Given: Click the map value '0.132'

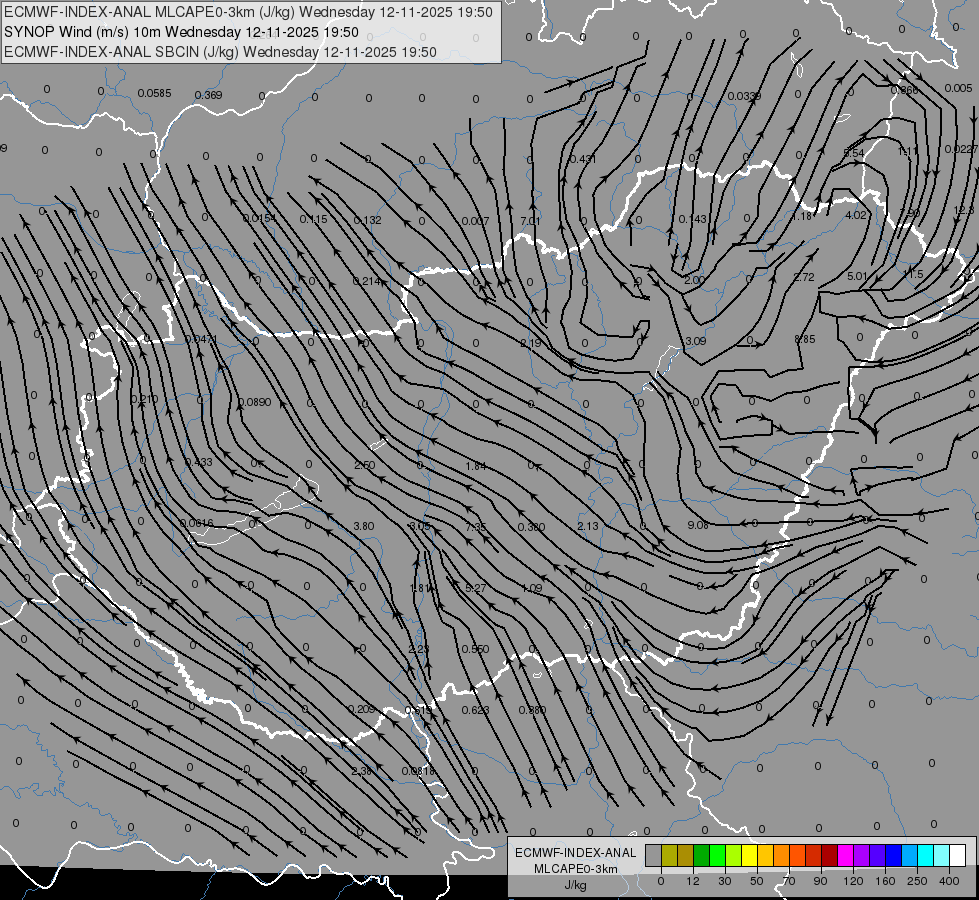Looking at the screenshot, I should click(x=367, y=220).
